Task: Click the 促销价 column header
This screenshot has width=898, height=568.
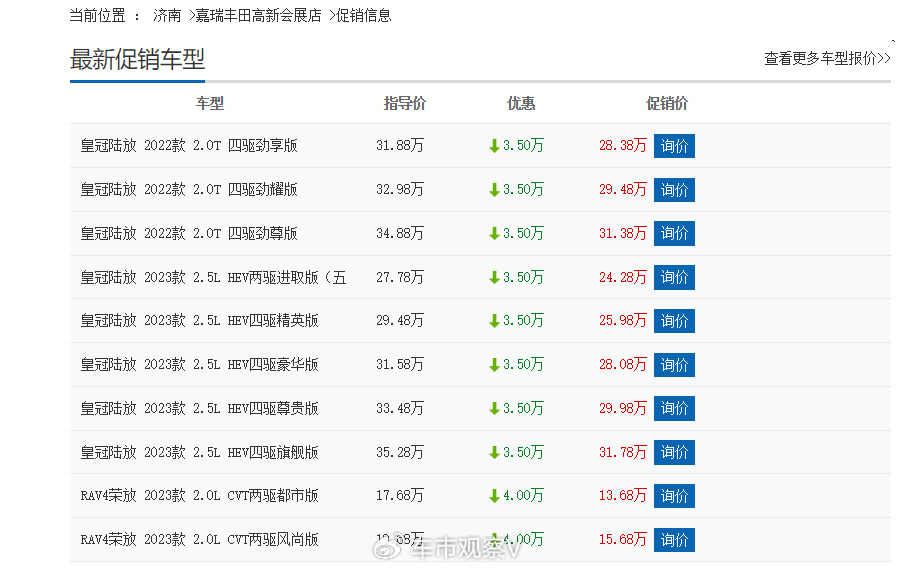Action: click(667, 104)
